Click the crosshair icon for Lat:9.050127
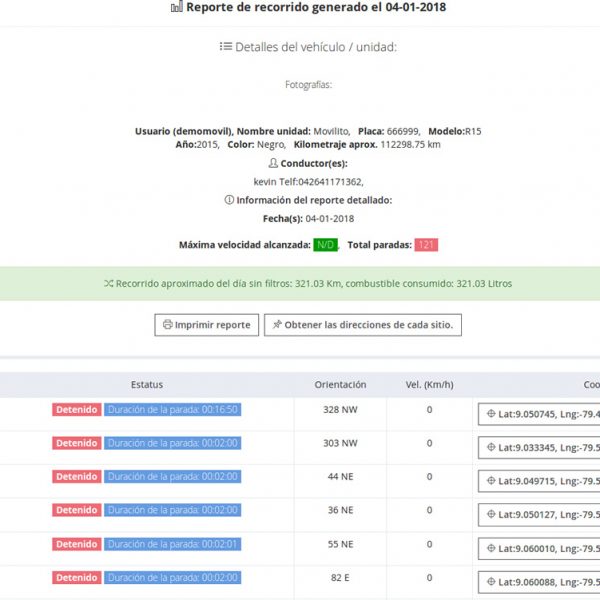The height and width of the screenshot is (600, 600). point(491,515)
